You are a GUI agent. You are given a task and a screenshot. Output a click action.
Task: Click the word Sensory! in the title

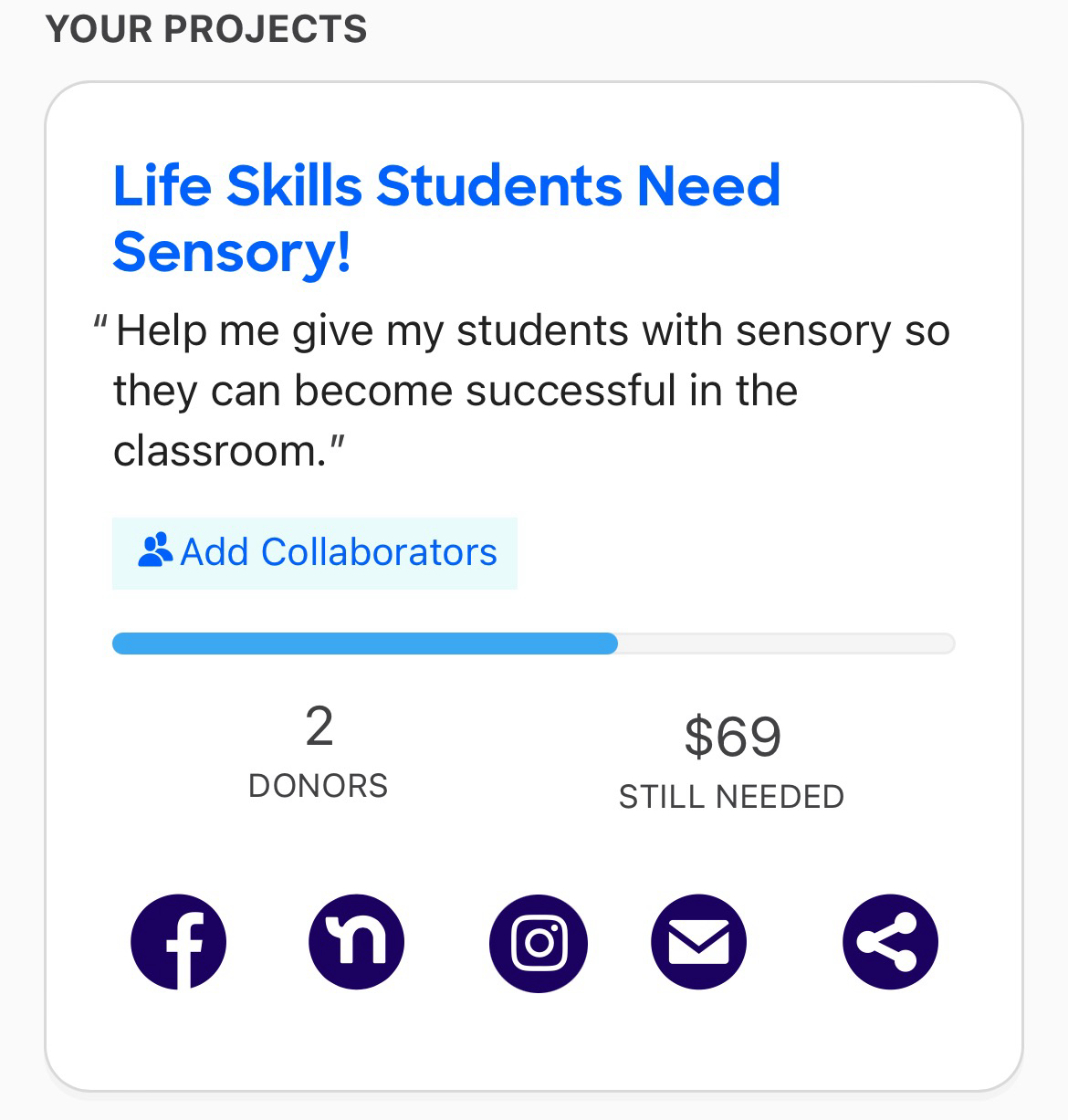point(232,251)
